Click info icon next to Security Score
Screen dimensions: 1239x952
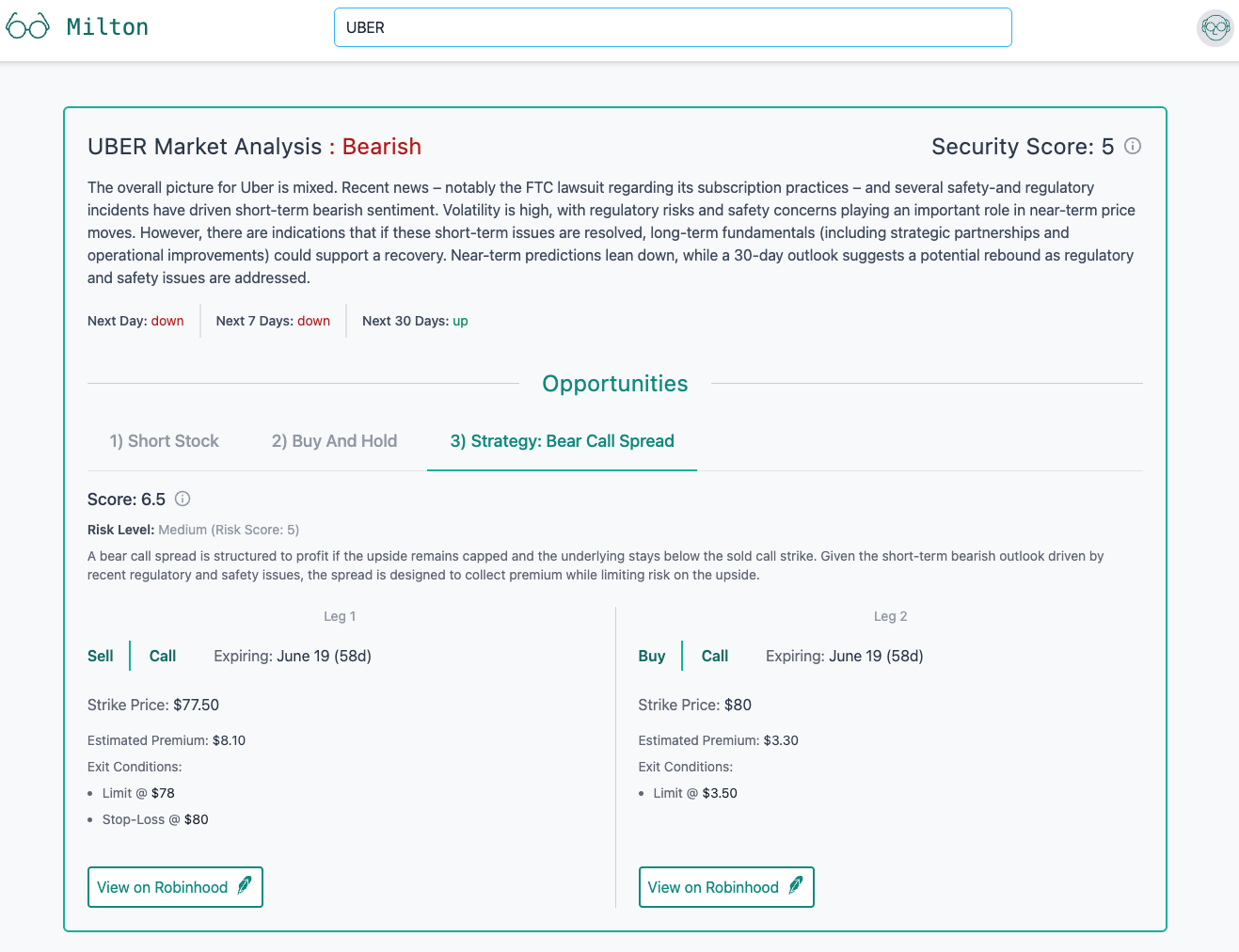[x=1133, y=146]
